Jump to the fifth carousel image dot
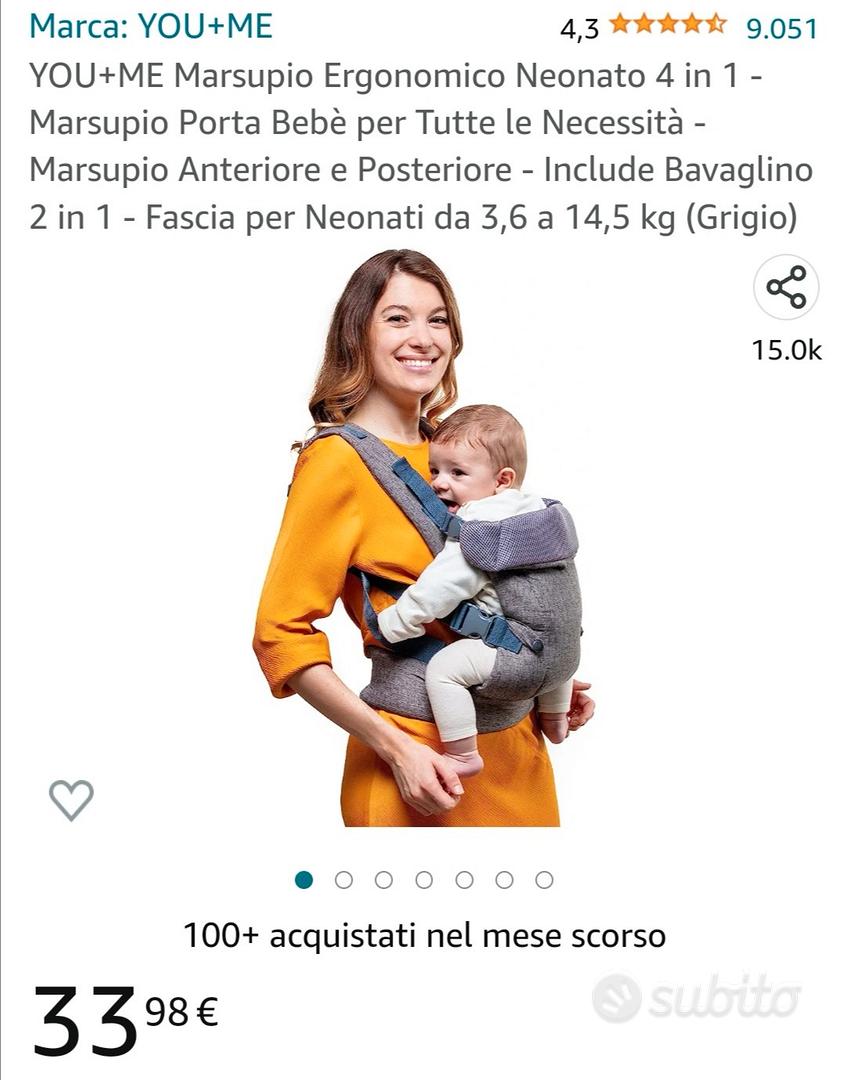Image resolution: width=846 pixels, height=1080 pixels. click(x=464, y=880)
